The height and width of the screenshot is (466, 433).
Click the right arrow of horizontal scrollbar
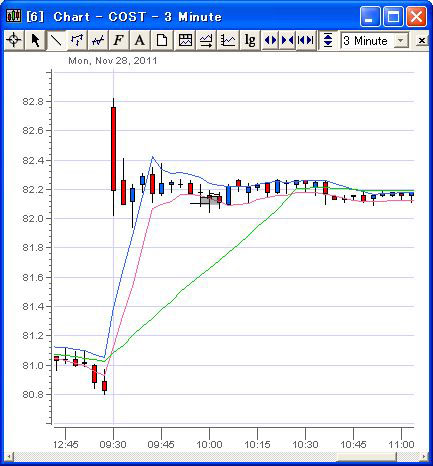tap(424, 456)
